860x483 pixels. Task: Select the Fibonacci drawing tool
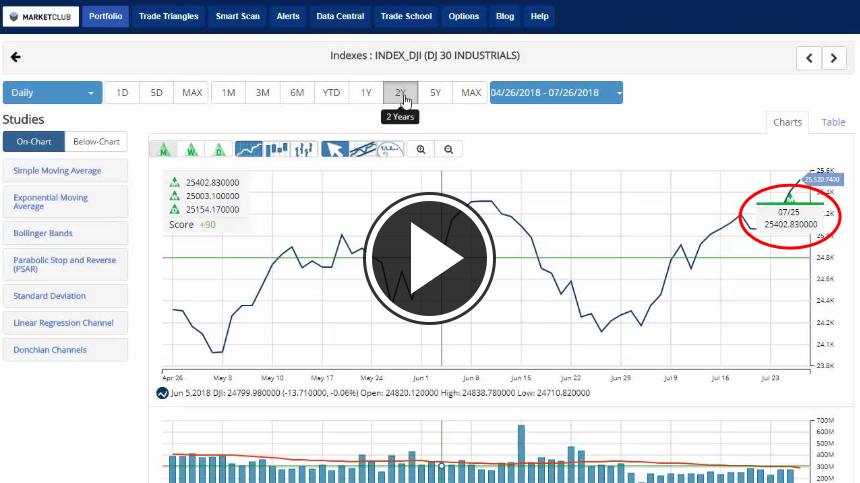[x=391, y=149]
